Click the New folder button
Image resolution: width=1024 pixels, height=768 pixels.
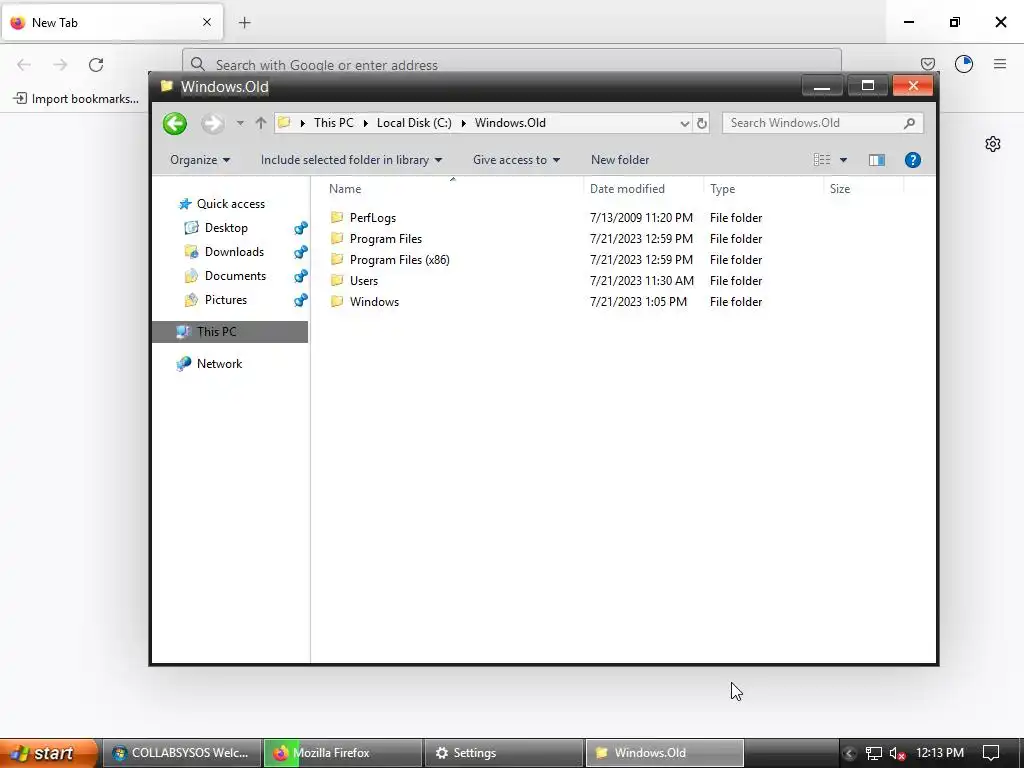pyautogui.click(x=620, y=160)
